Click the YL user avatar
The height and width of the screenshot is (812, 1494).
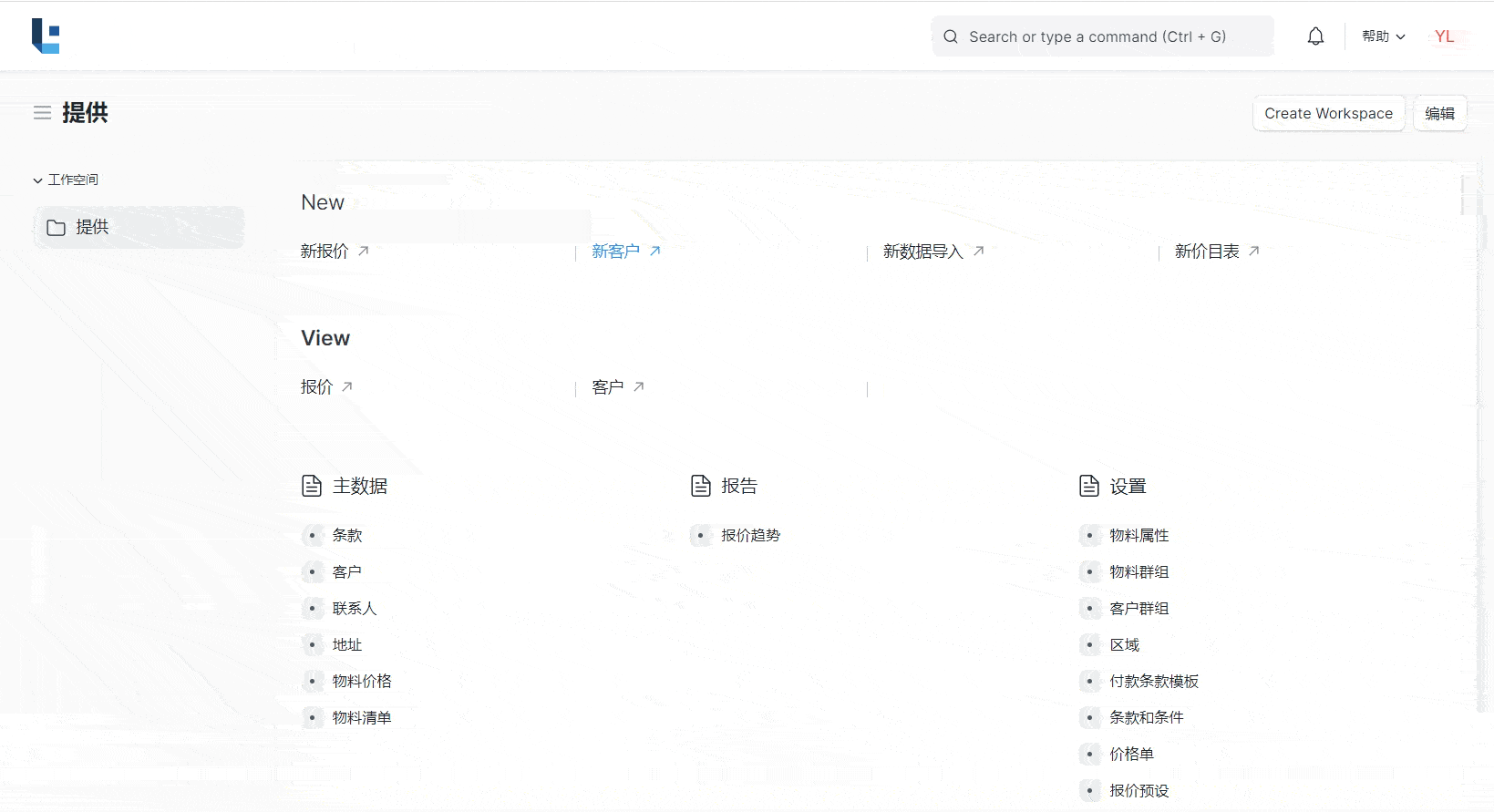(x=1444, y=36)
